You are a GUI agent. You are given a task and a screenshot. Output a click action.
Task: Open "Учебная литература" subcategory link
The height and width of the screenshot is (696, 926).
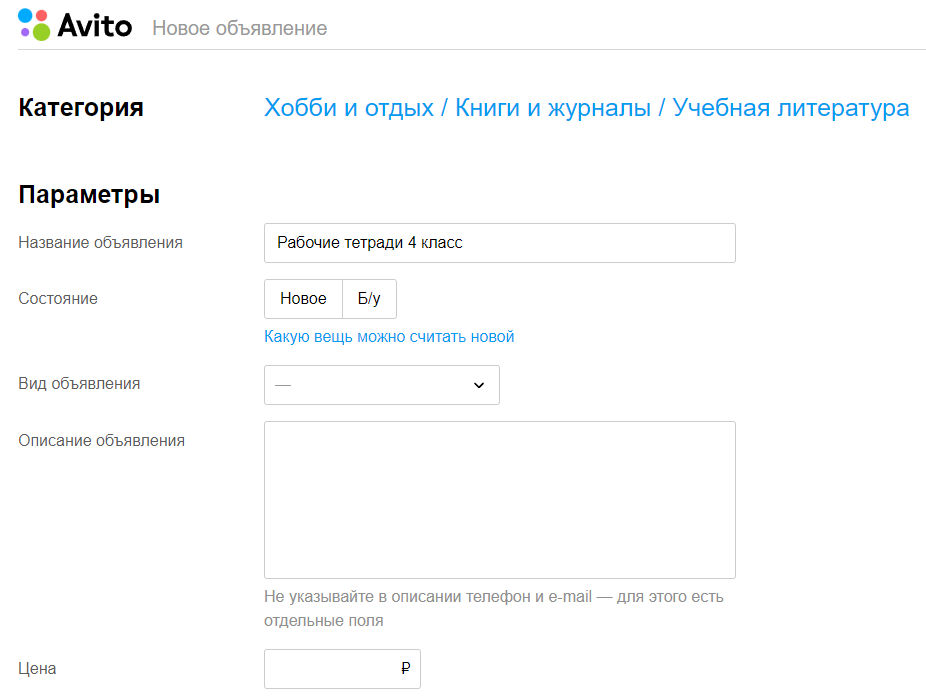point(790,108)
